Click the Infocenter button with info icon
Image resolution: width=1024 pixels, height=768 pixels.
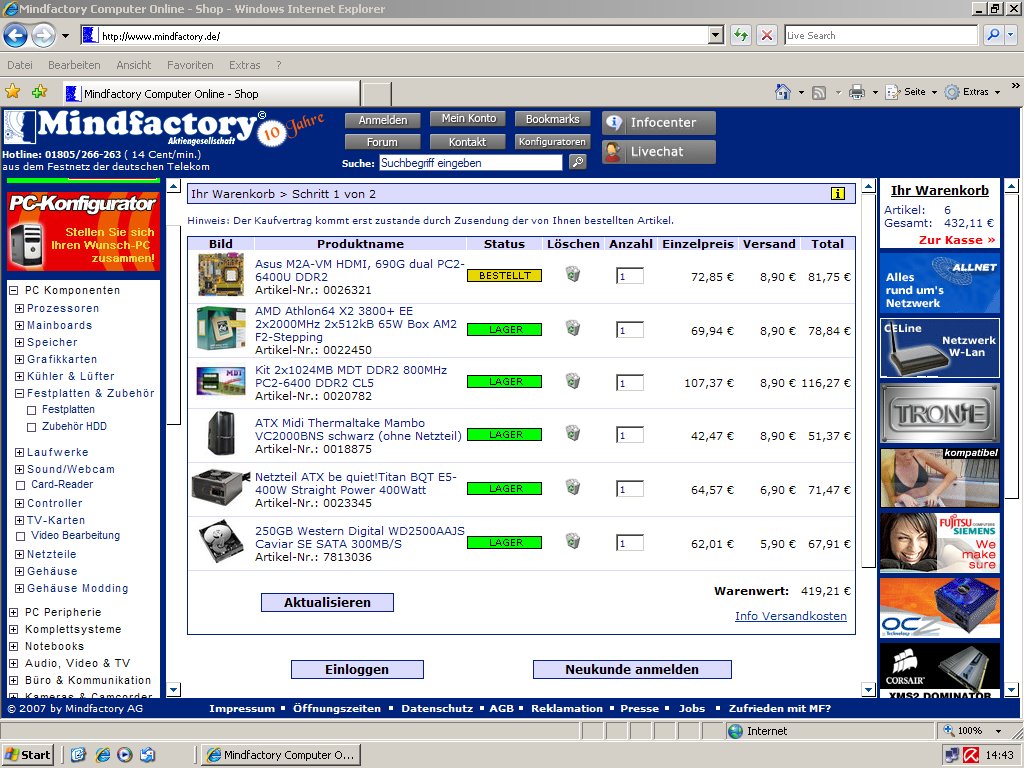tap(658, 123)
